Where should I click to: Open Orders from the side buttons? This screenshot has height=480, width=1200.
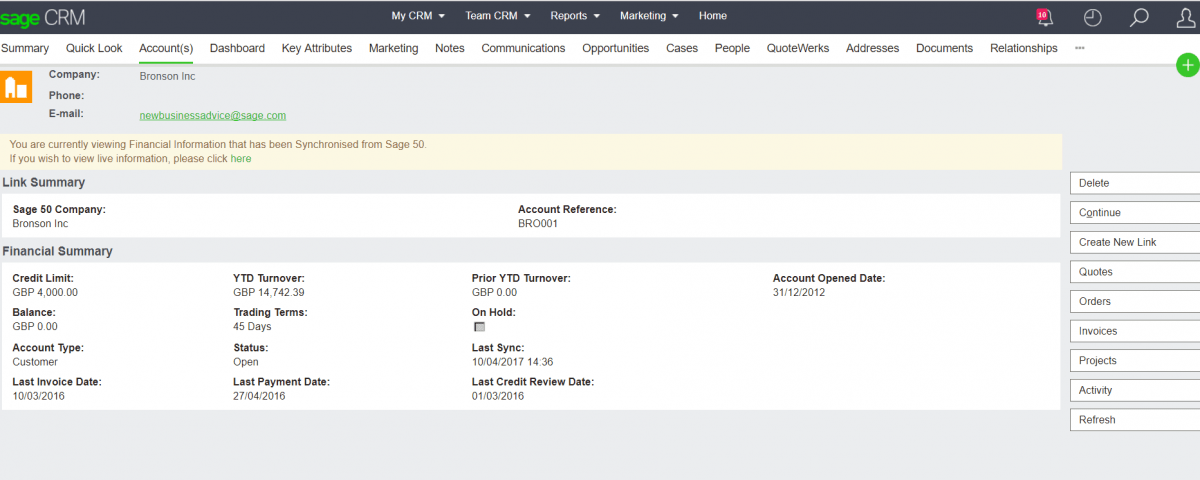click(x=1135, y=301)
